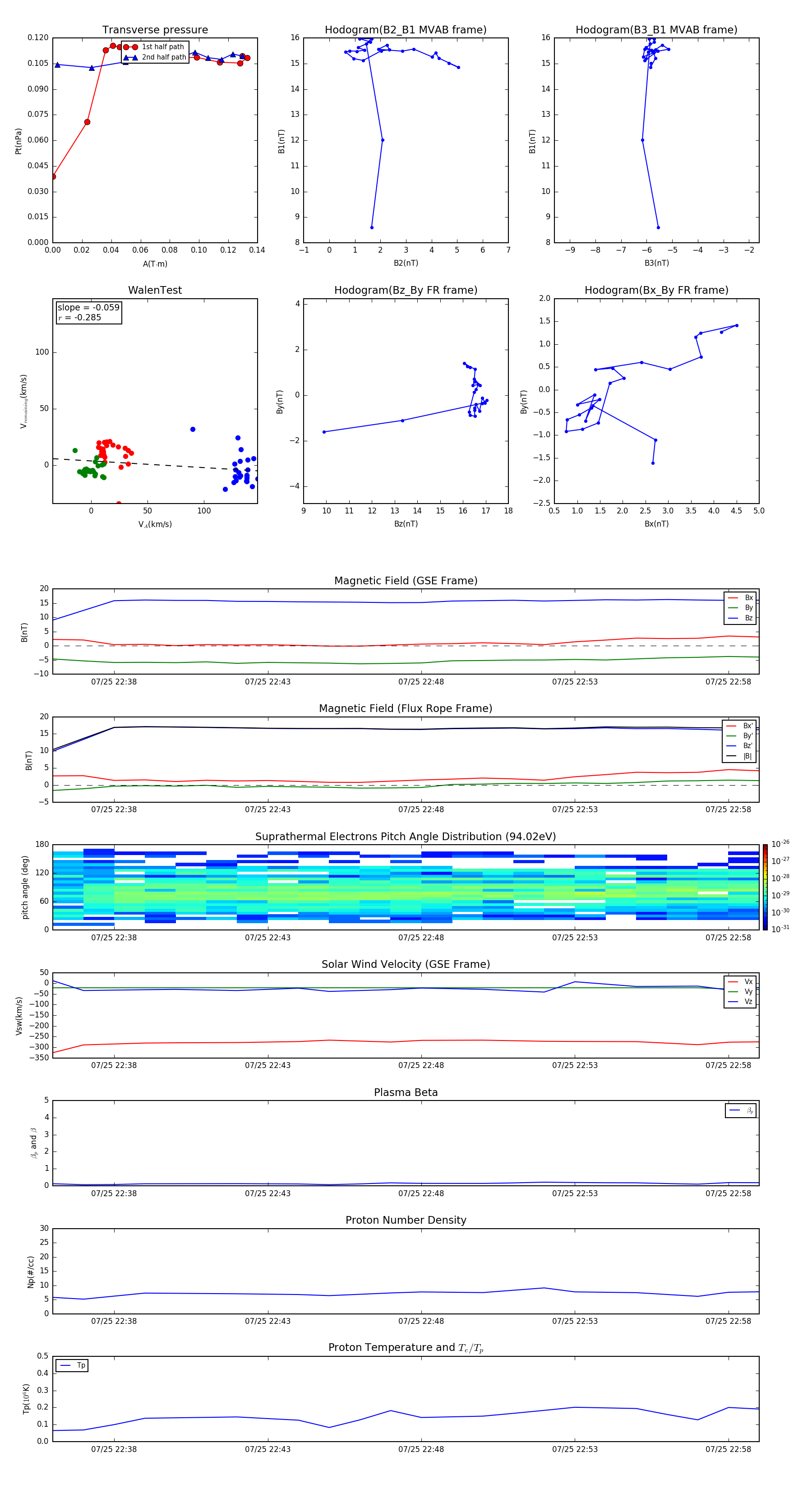812x1489 pixels.
Task: Click the "Plasma Beta" plot title
Action: coord(406,1093)
